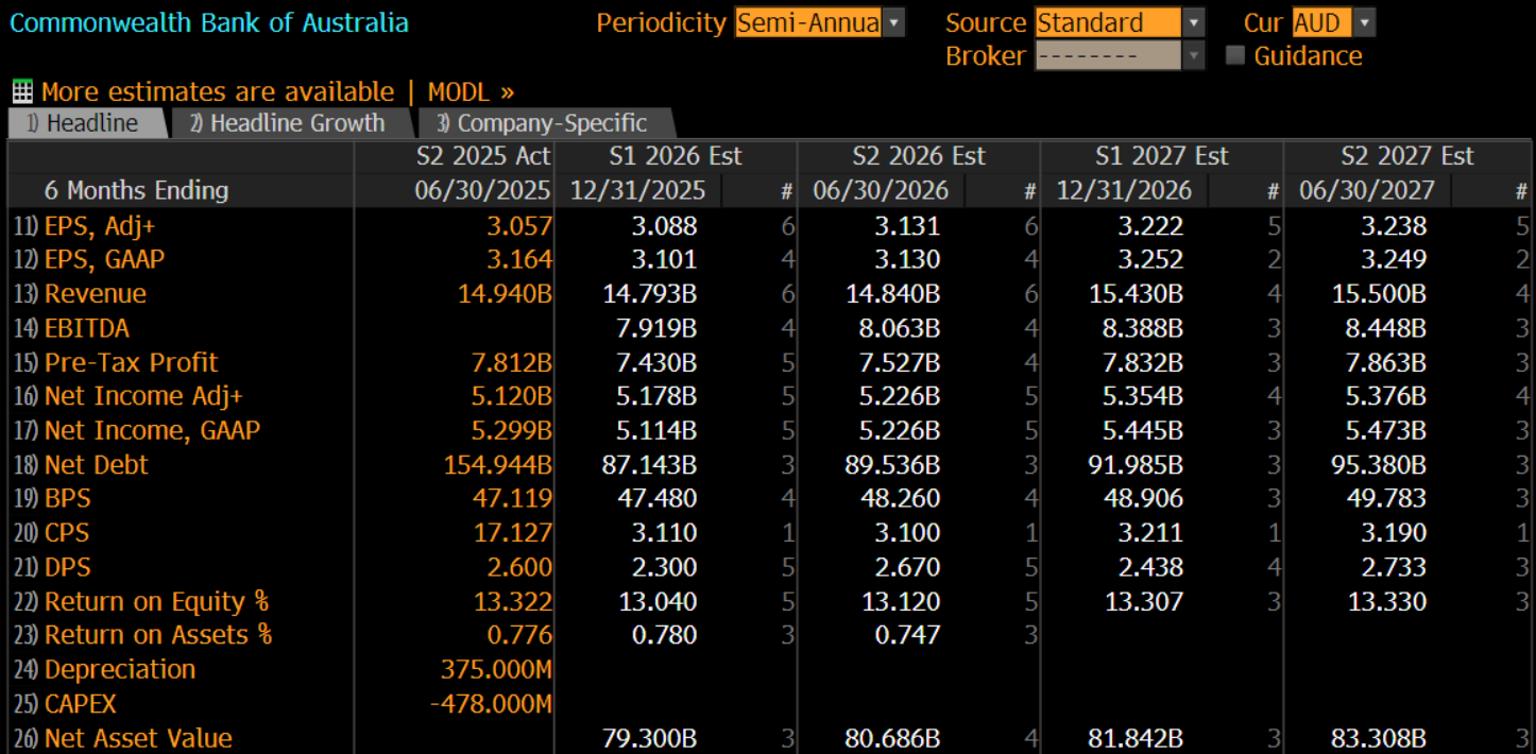Click the BPS S2 2027 estimate 49.783
The image size is (1536, 754).
pos(1386,499)
